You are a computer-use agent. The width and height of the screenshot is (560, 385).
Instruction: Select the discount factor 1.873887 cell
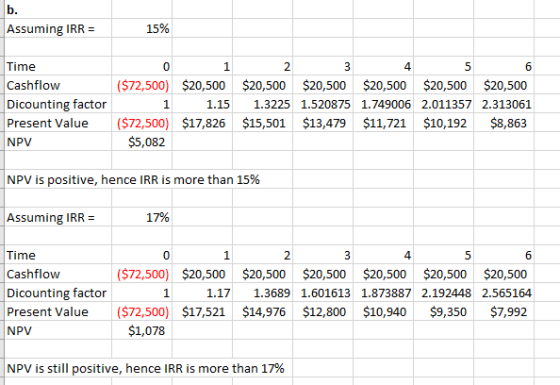383,293
